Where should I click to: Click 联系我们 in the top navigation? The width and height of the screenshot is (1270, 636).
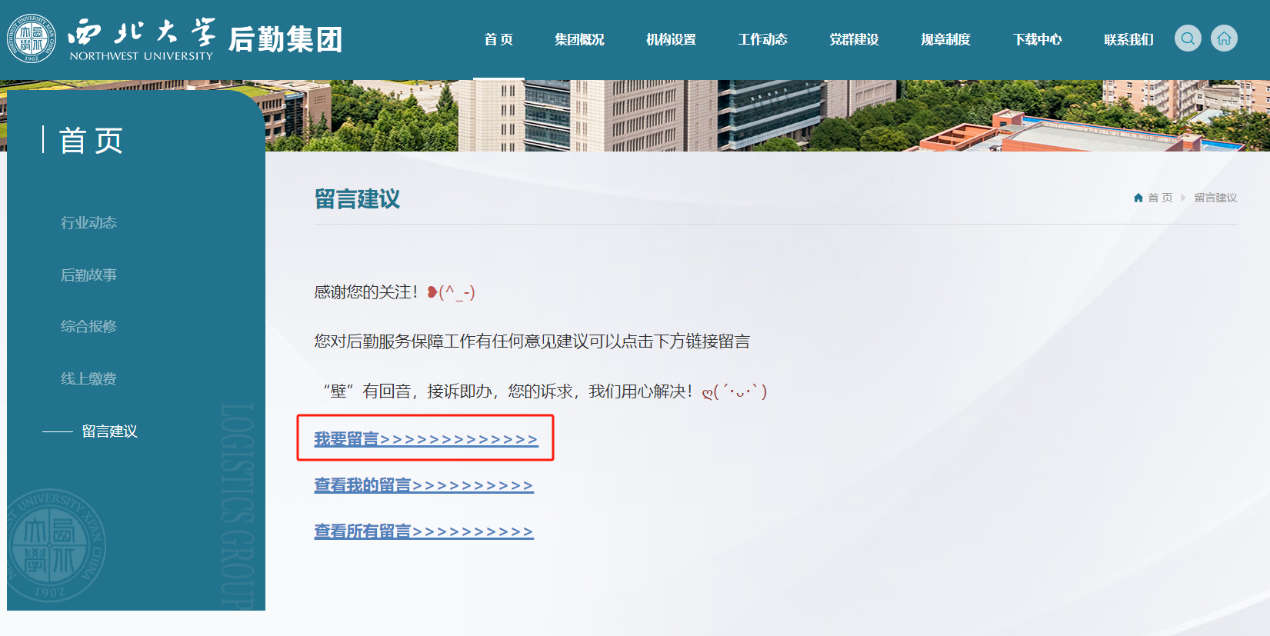1128,40
